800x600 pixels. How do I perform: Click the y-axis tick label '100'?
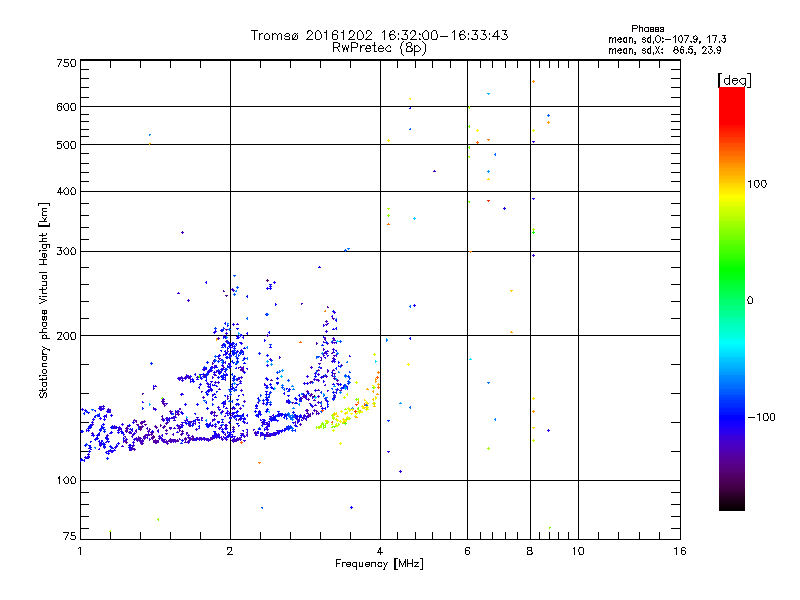[x=66, y=481]
